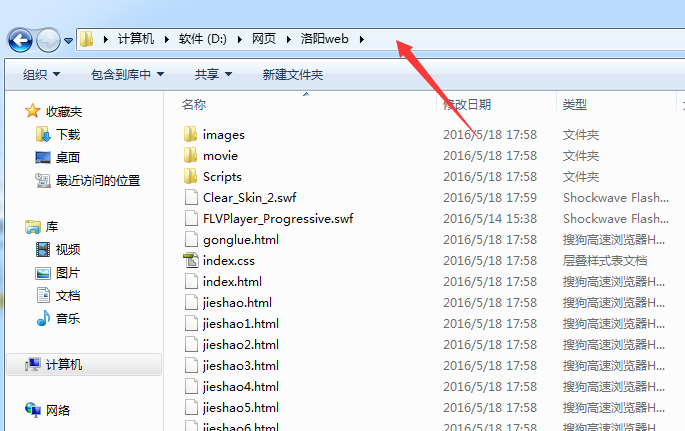Open 桌面 in favorites sidebar

click(68, 157)
